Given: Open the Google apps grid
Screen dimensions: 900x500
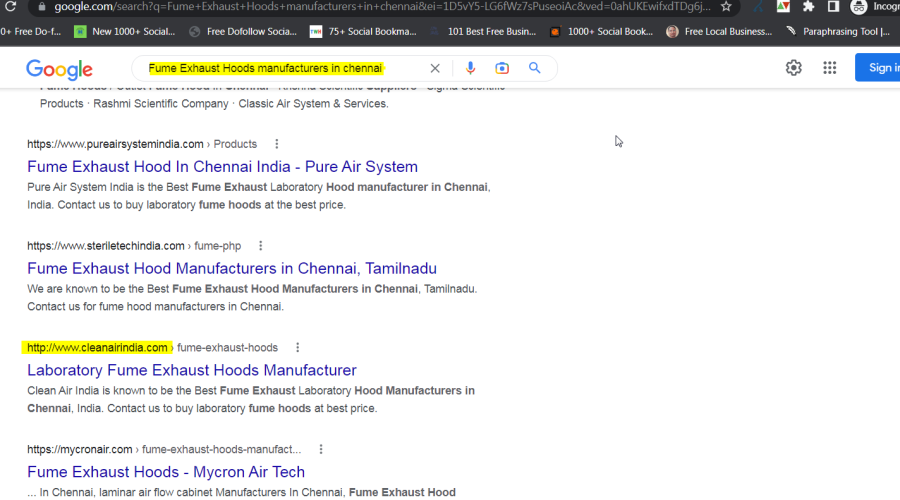Looking at the screenshot, I should point(829,68).
